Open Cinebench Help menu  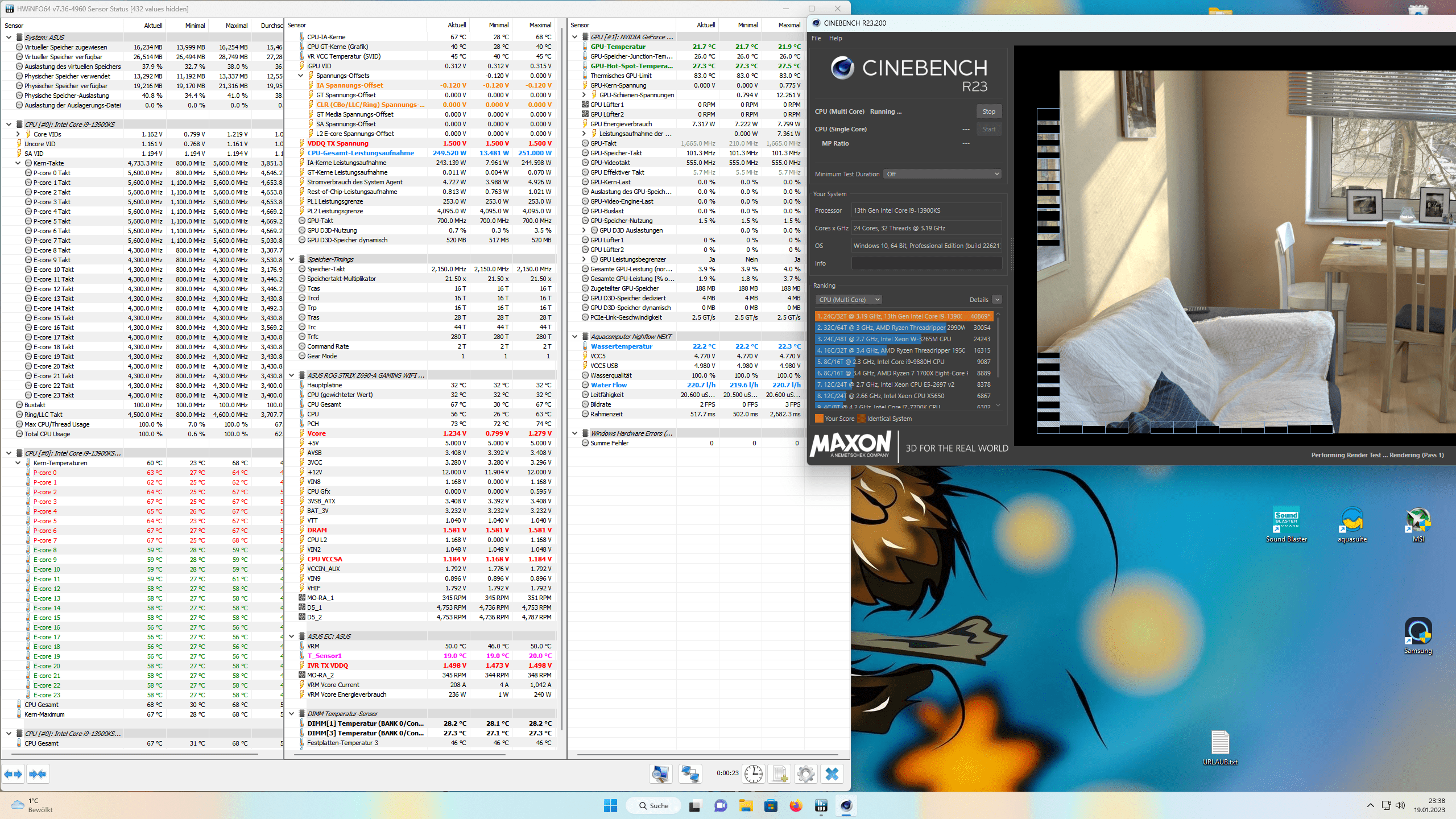[835, 38]
